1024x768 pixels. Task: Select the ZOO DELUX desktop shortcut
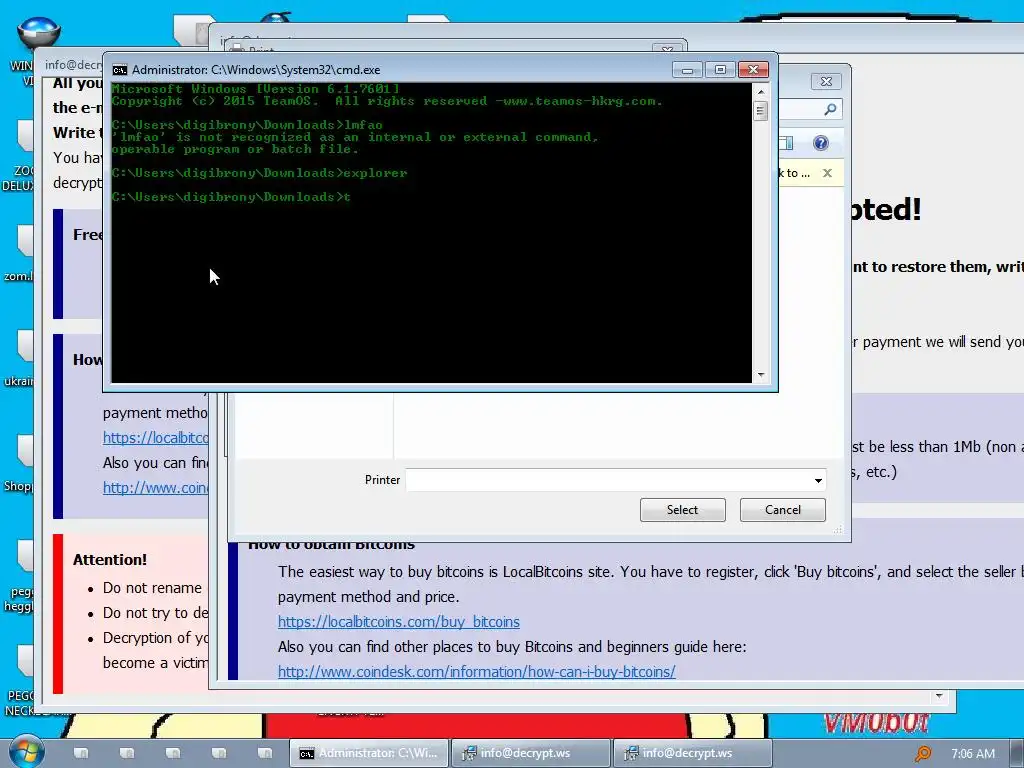click(x=18, y=156)
